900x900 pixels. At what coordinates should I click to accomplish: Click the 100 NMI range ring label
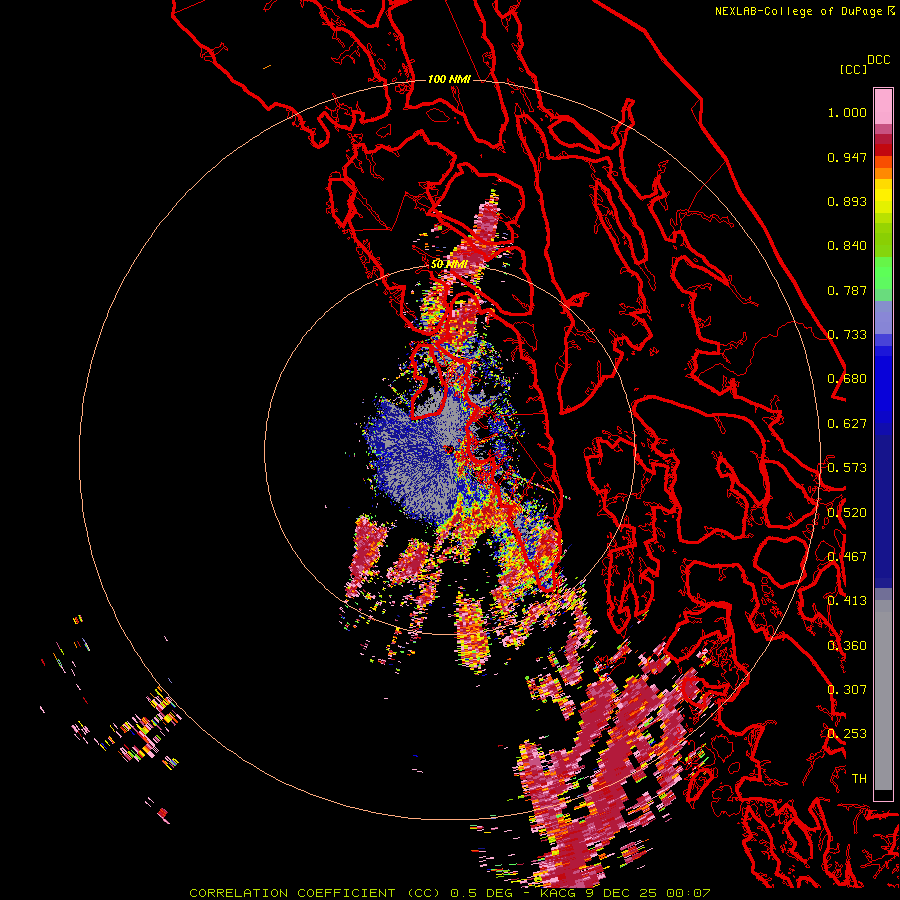[x=449, y=79]
